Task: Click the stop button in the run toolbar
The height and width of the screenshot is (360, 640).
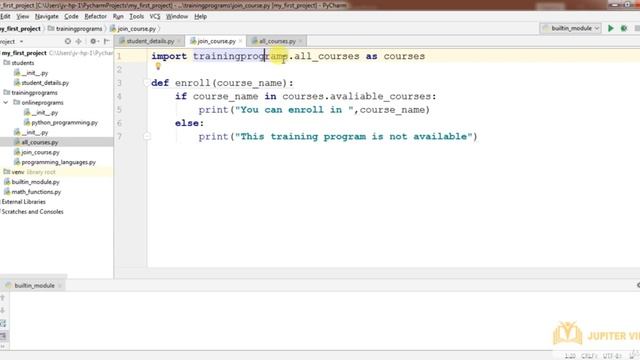Action: tap(637, 28)
